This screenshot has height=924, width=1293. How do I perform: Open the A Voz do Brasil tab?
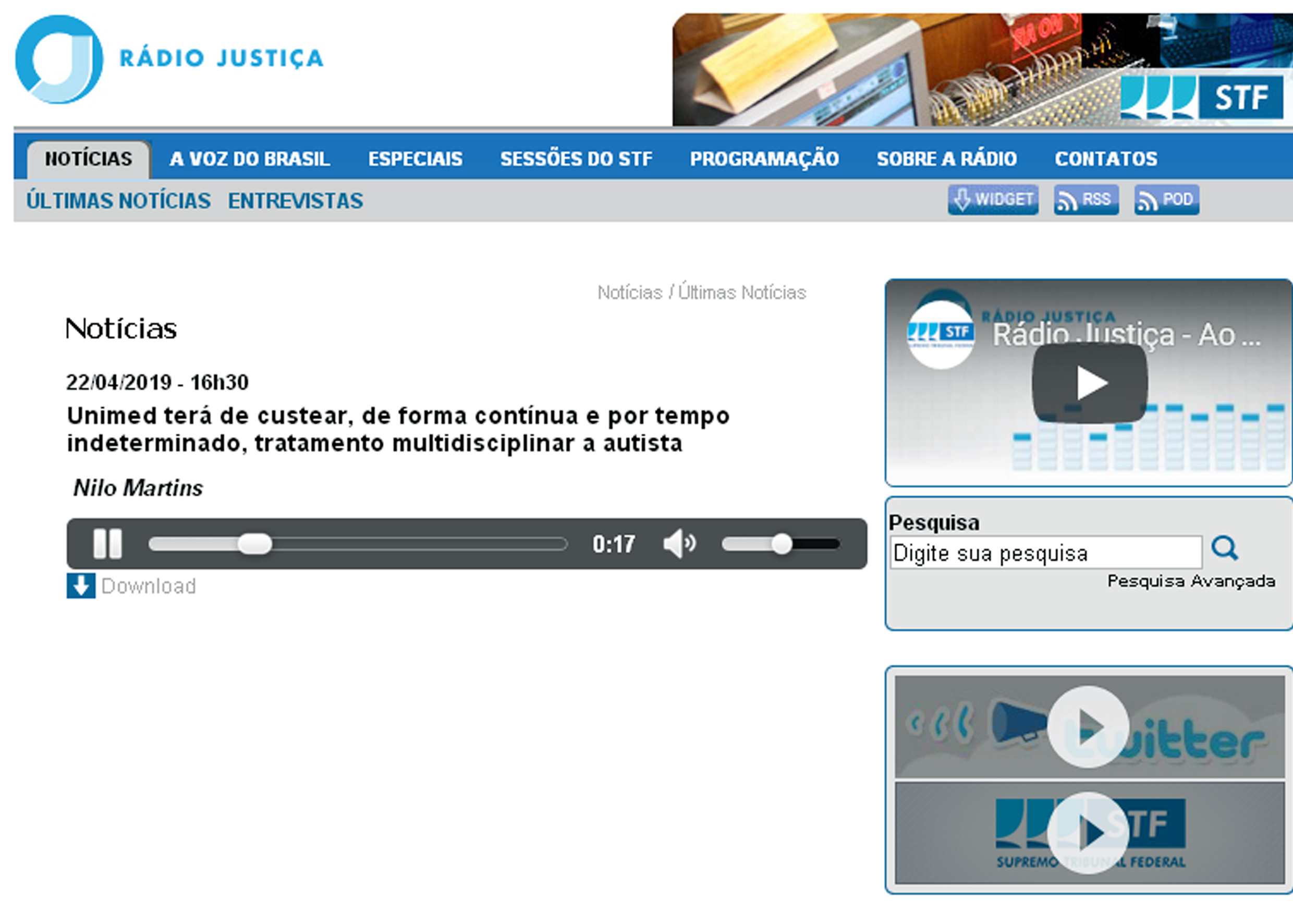249,159
